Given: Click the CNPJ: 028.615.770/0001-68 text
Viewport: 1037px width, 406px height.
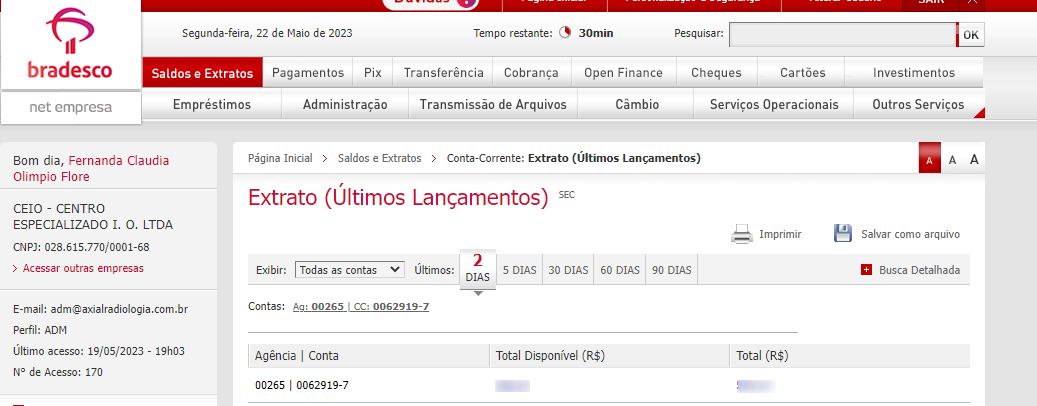Looking at the screenshot, I should click(x=81, y=247).
